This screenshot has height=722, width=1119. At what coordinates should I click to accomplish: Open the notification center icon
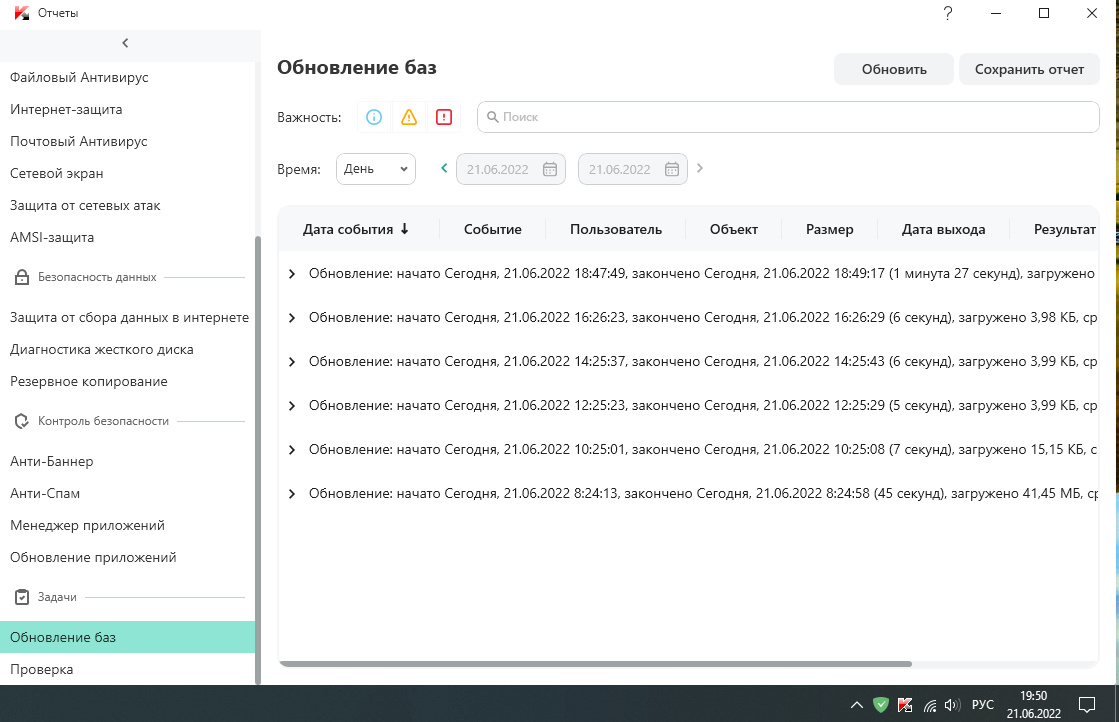pyautogui.click(x=1087, y=705)
